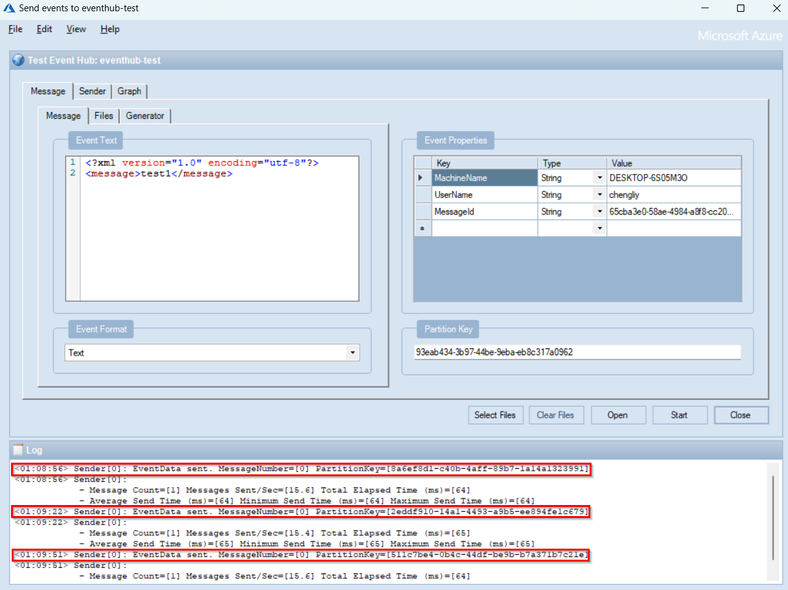Open the Edit menu
The height and width of the screenshot is (590, 788).
[x=44, y=29]
